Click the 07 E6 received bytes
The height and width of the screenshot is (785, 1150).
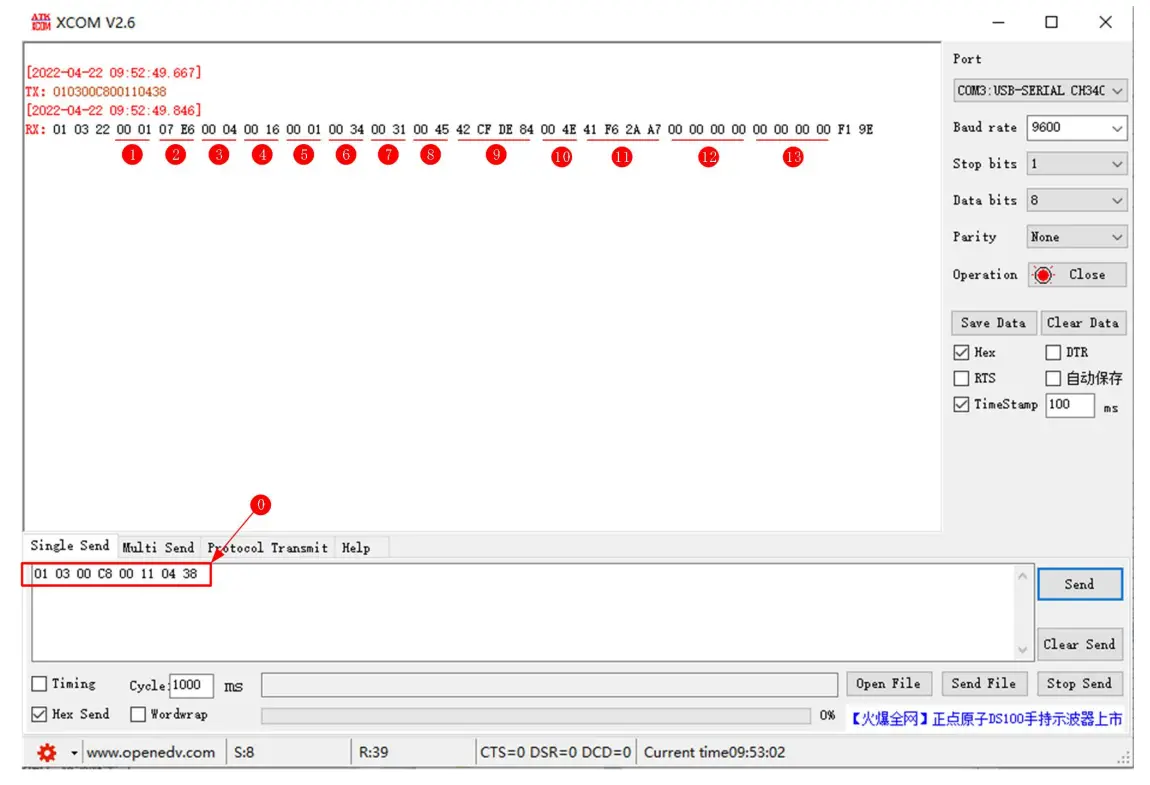(177, 130)
